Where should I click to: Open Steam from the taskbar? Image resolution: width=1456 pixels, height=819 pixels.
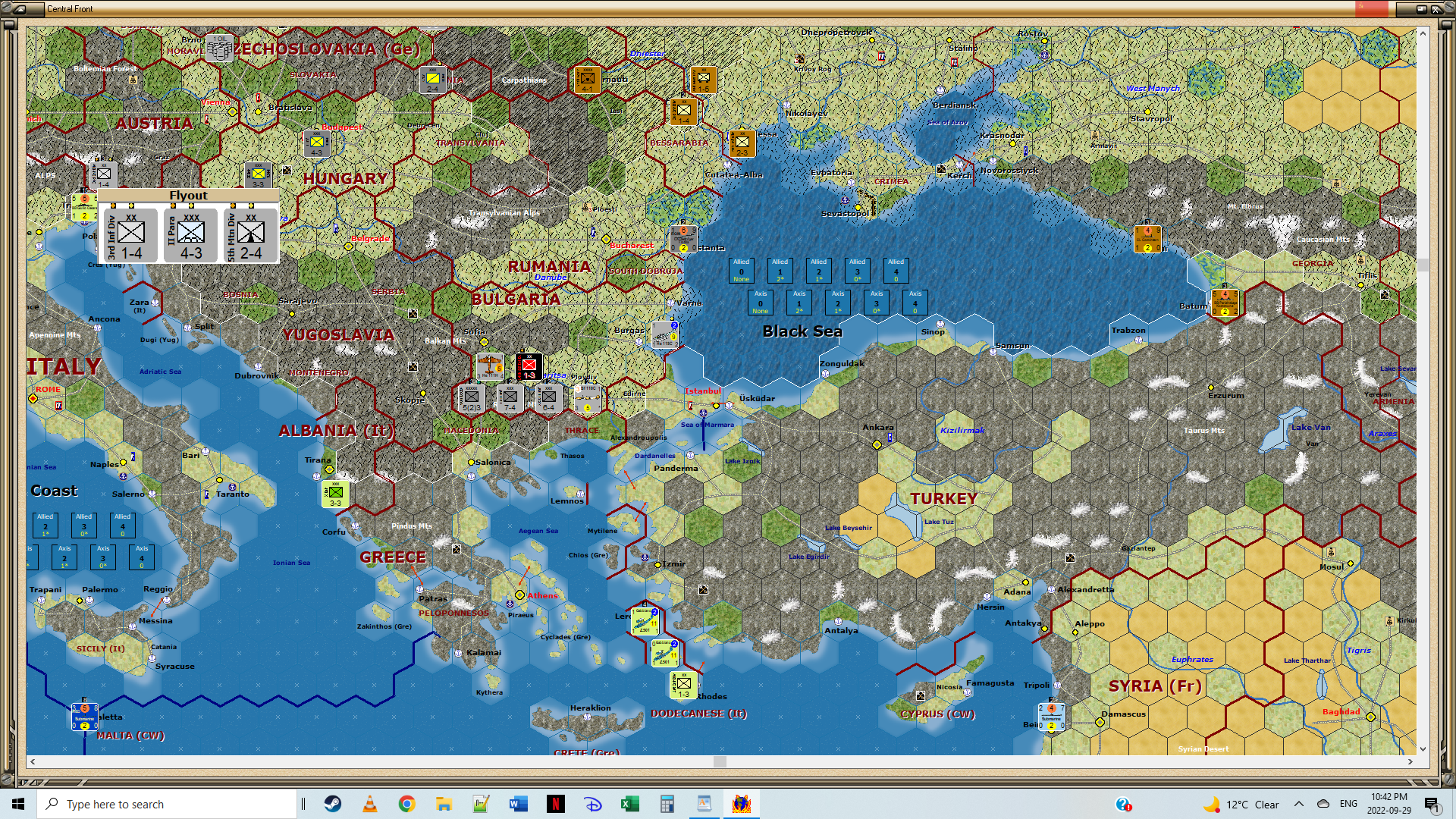point(332,804)
